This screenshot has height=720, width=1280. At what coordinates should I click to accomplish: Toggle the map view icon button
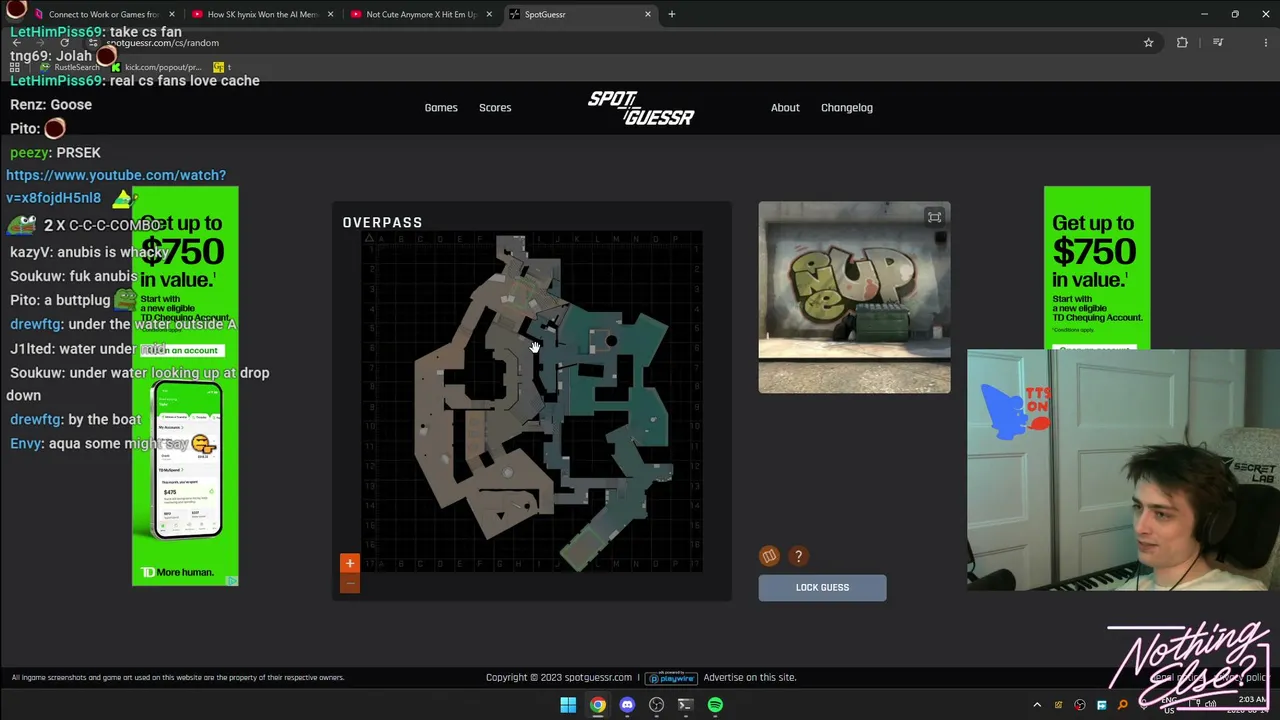pyautogui.click(x=769, y=556)
